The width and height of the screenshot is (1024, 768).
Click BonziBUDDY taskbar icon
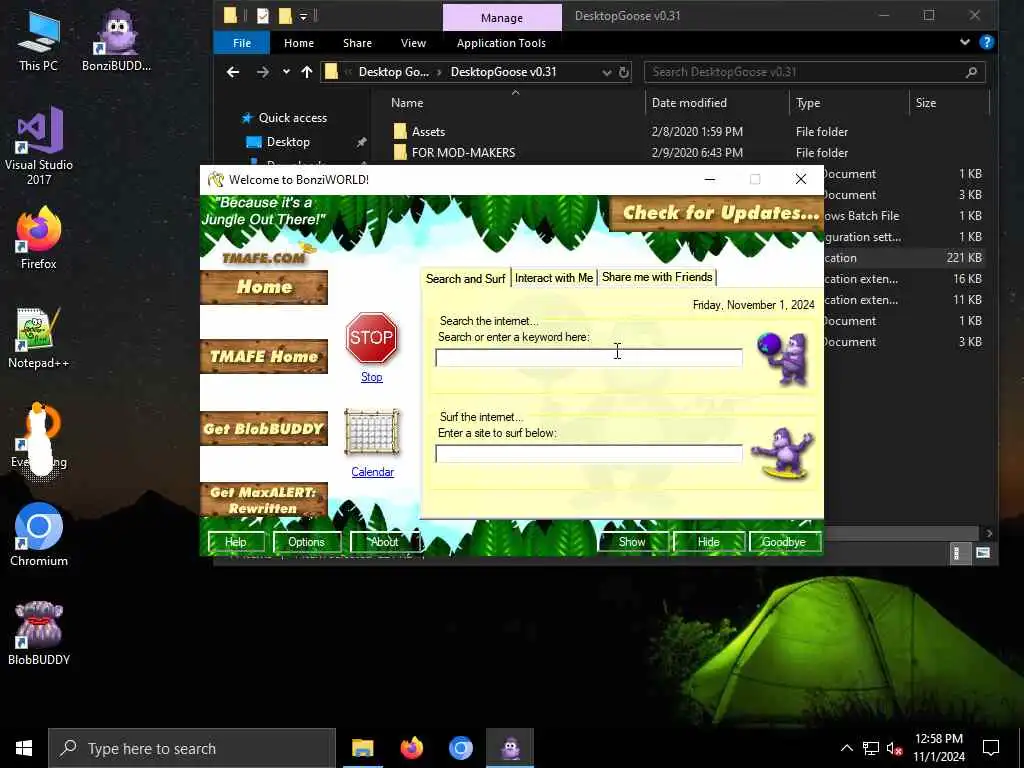510,748
